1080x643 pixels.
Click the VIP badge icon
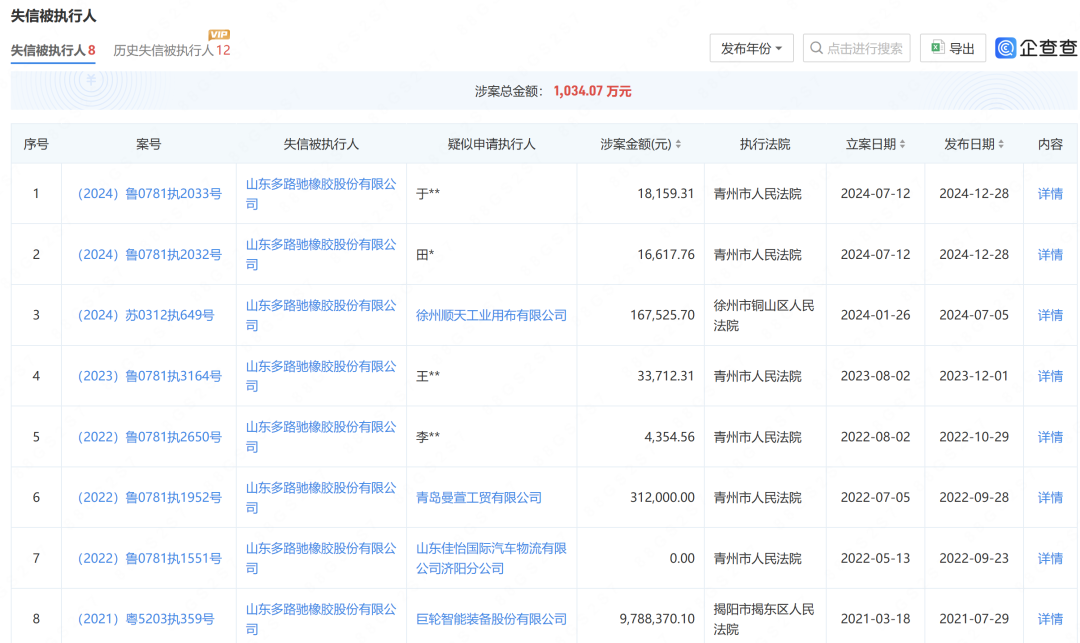[219, 35]
